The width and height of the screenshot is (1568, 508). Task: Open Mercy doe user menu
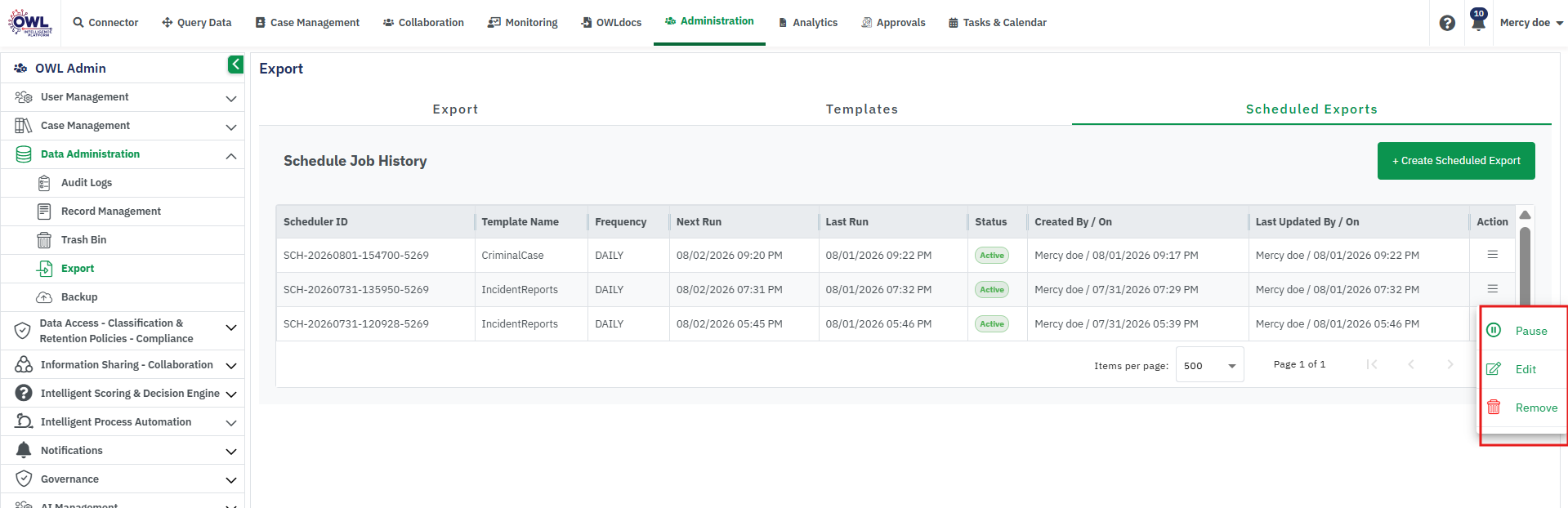(x=1531, y=23)
